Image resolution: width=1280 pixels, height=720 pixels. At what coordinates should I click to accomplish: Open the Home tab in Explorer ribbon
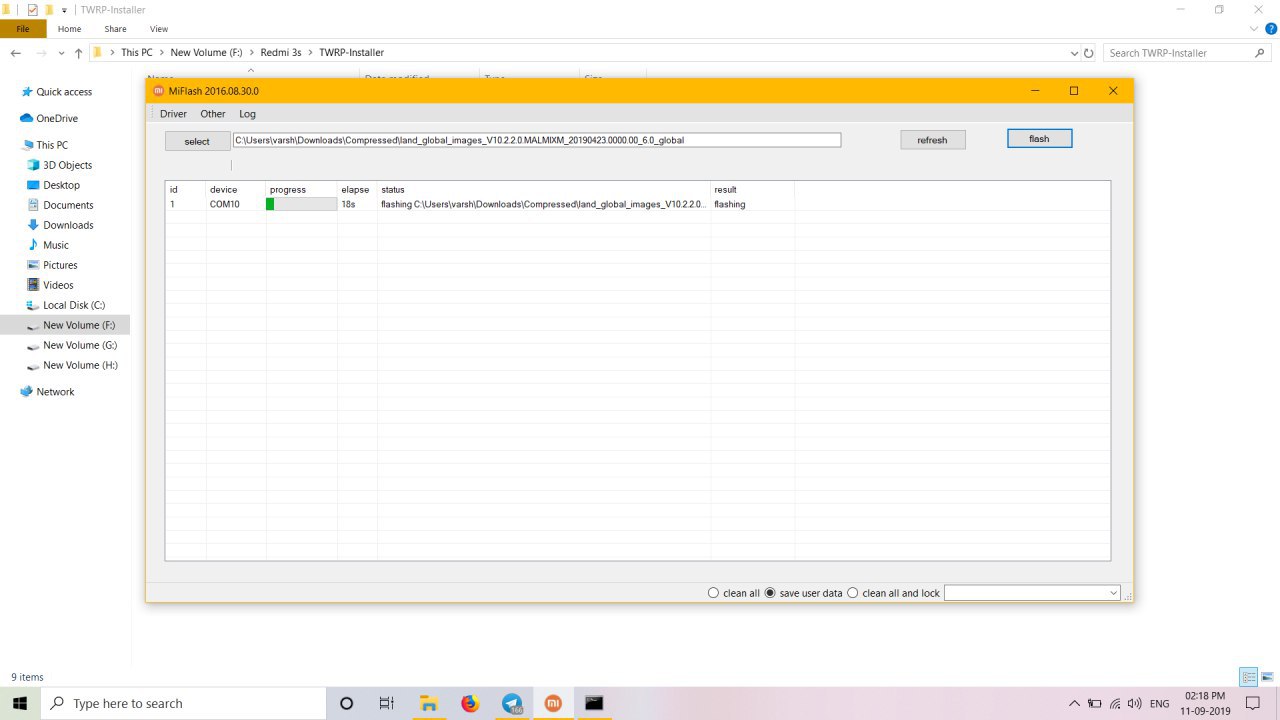(69, 29)
